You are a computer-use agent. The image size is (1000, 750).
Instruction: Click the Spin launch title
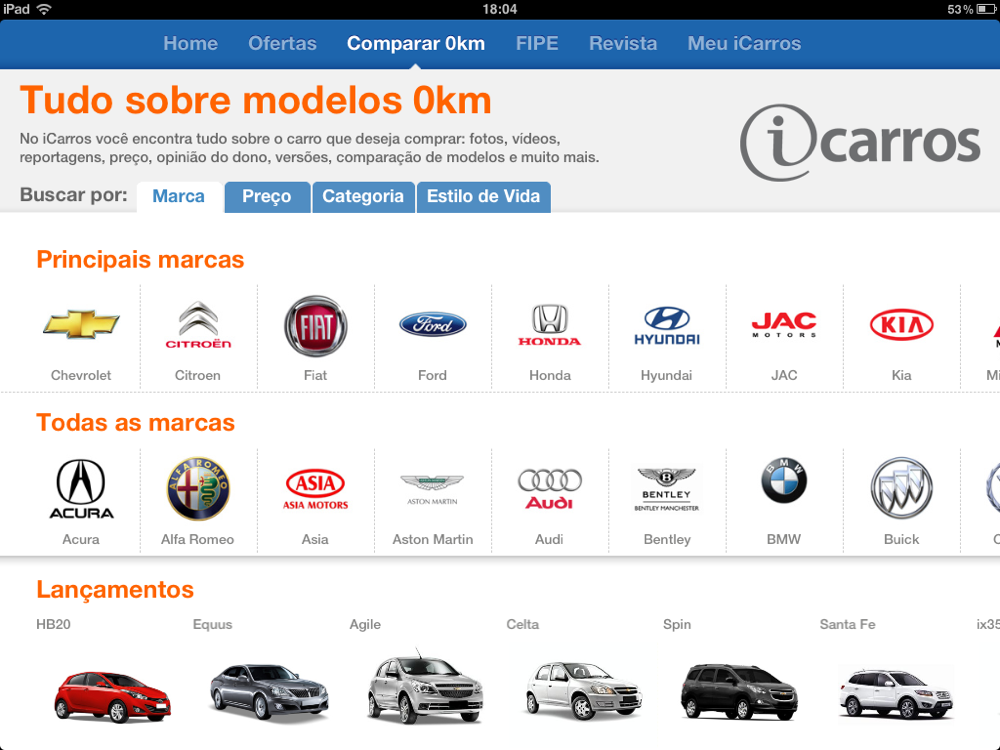point(677,624)
